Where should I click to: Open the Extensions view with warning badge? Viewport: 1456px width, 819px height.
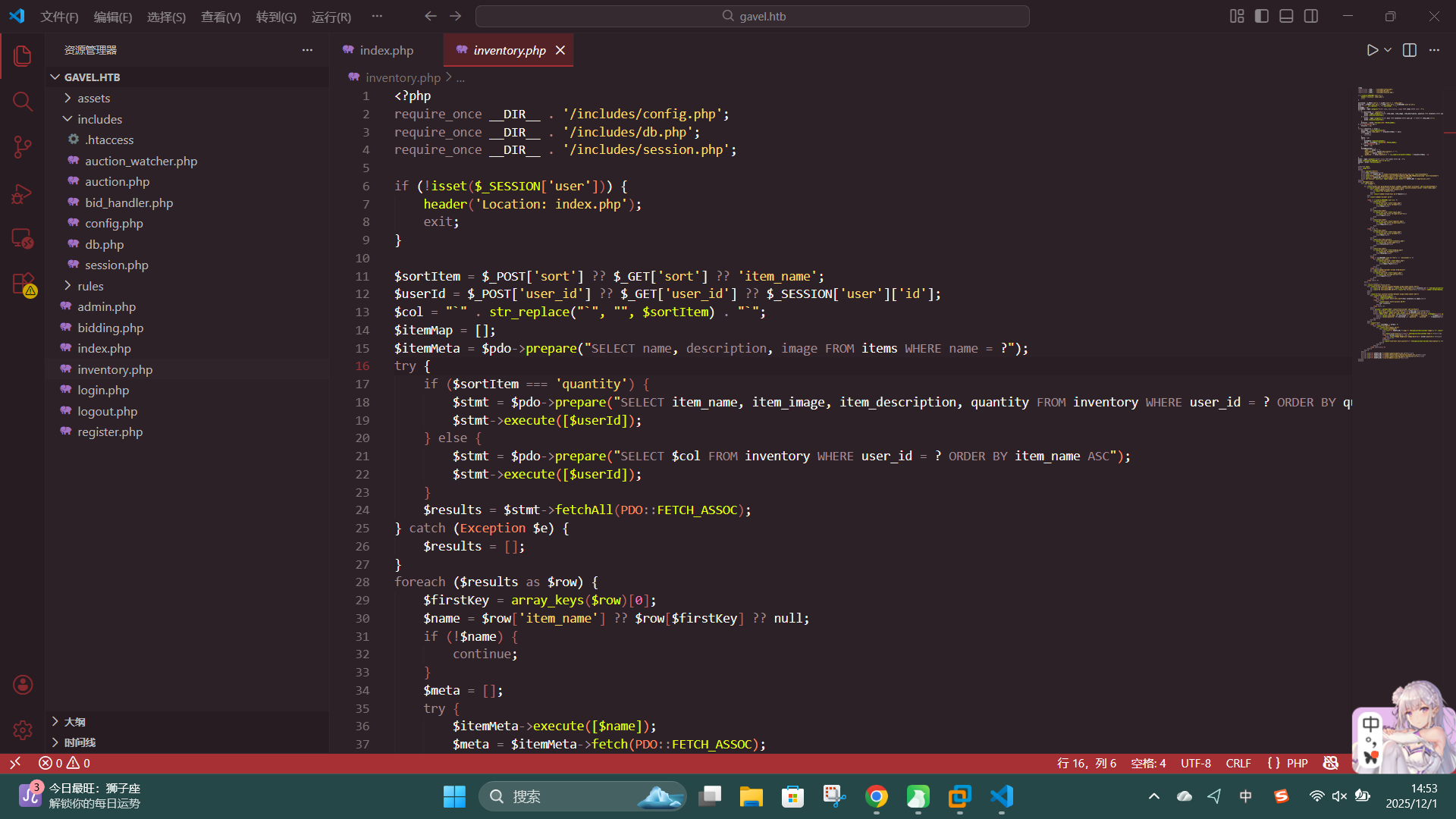(23, 284)
